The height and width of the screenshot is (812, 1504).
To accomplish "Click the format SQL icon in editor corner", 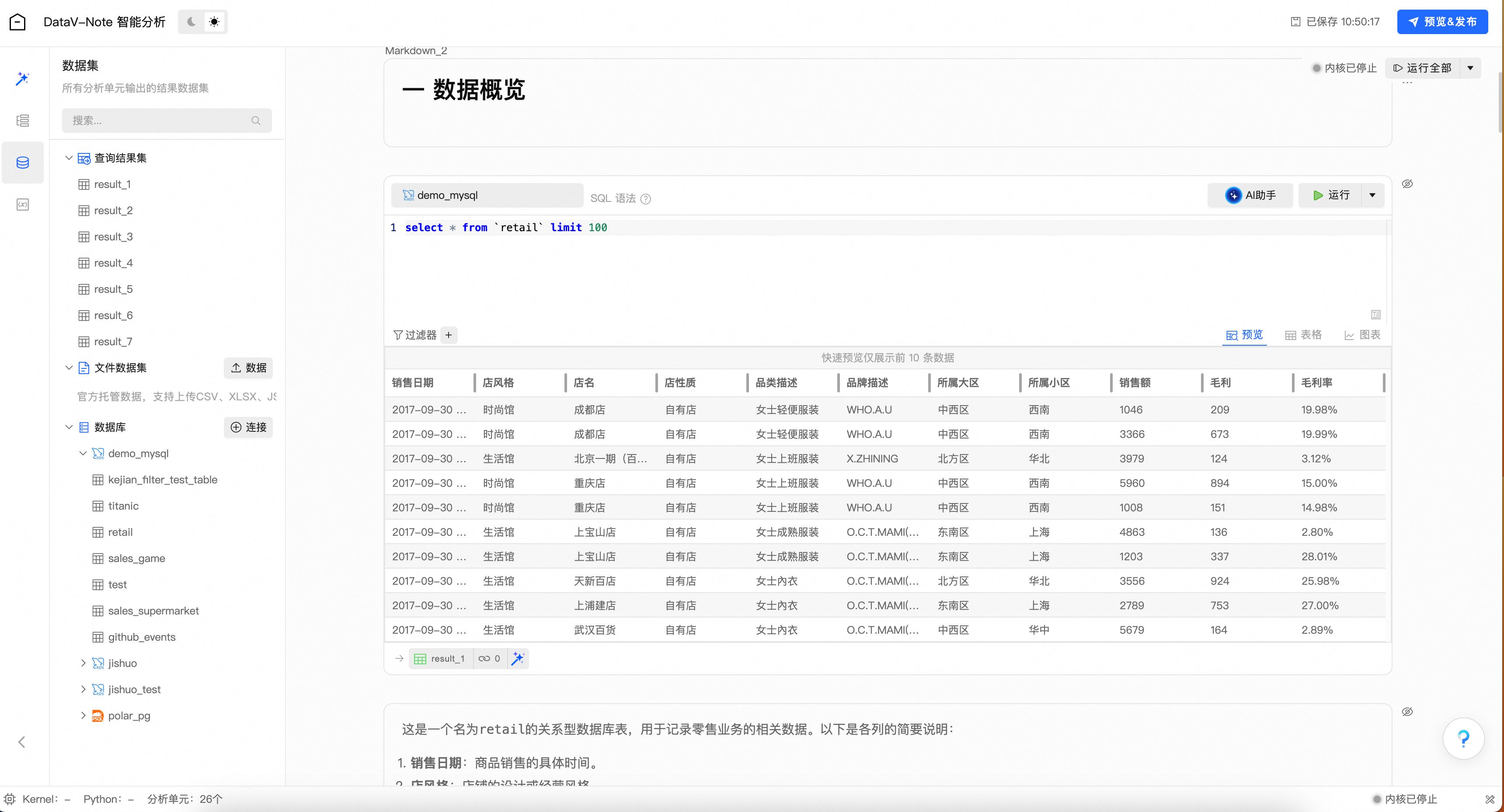I will click(x=1376, y=315).
